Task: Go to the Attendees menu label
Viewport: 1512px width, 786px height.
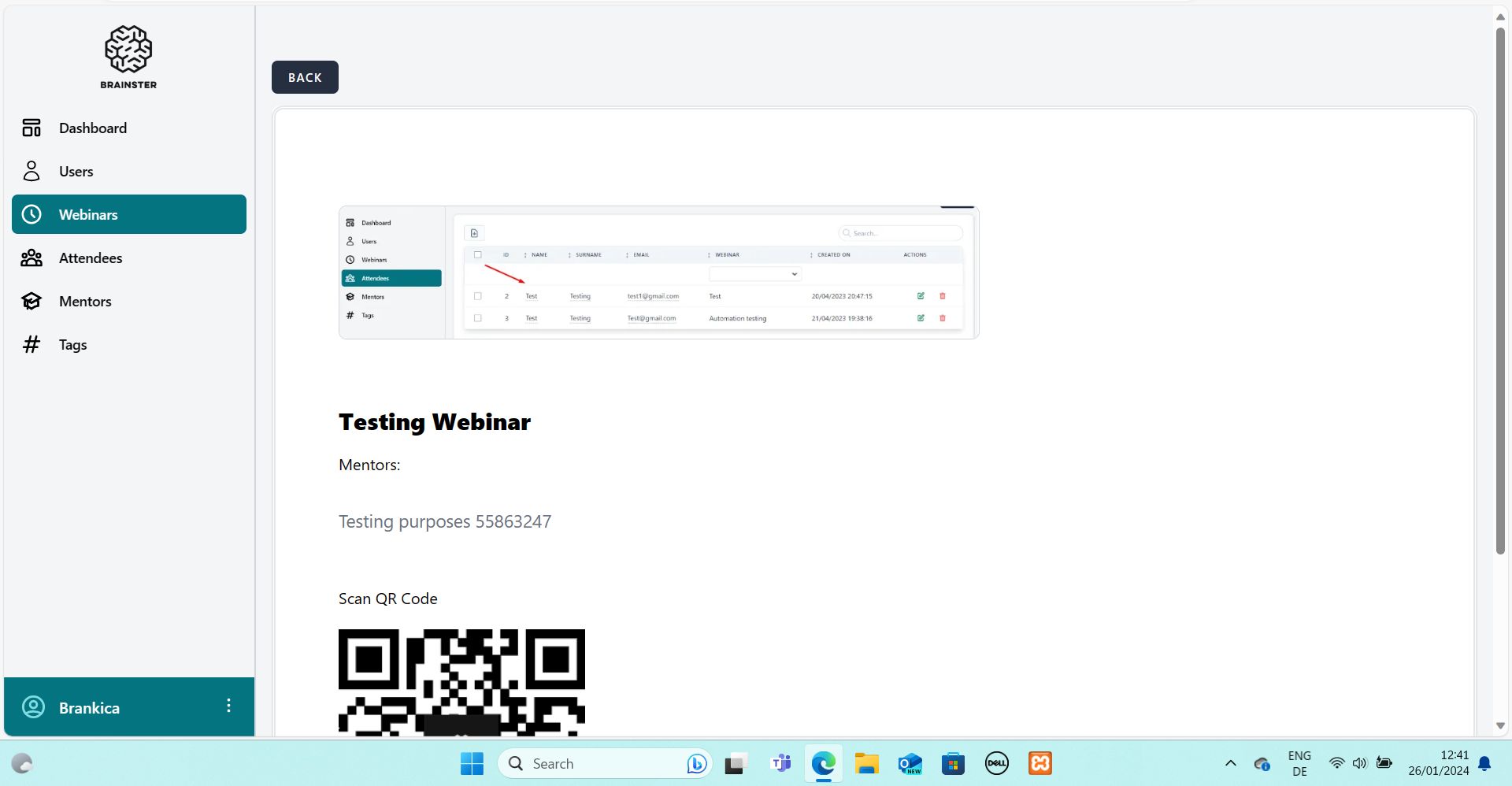Action: click(x=91, y=258)
